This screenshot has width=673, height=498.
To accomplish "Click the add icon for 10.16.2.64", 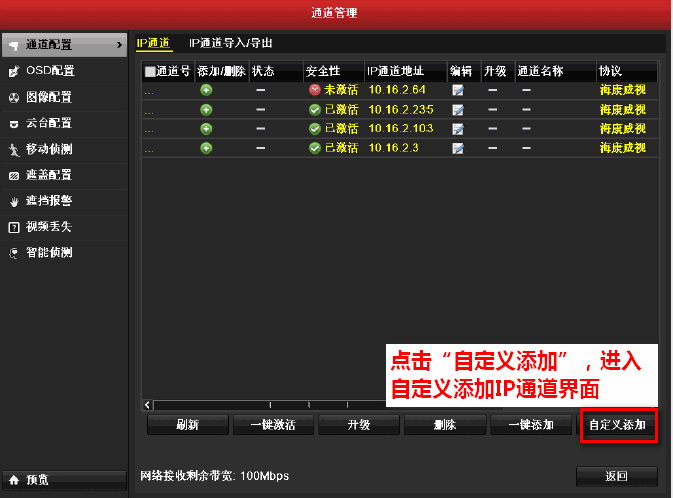I will tap(206, 90).
